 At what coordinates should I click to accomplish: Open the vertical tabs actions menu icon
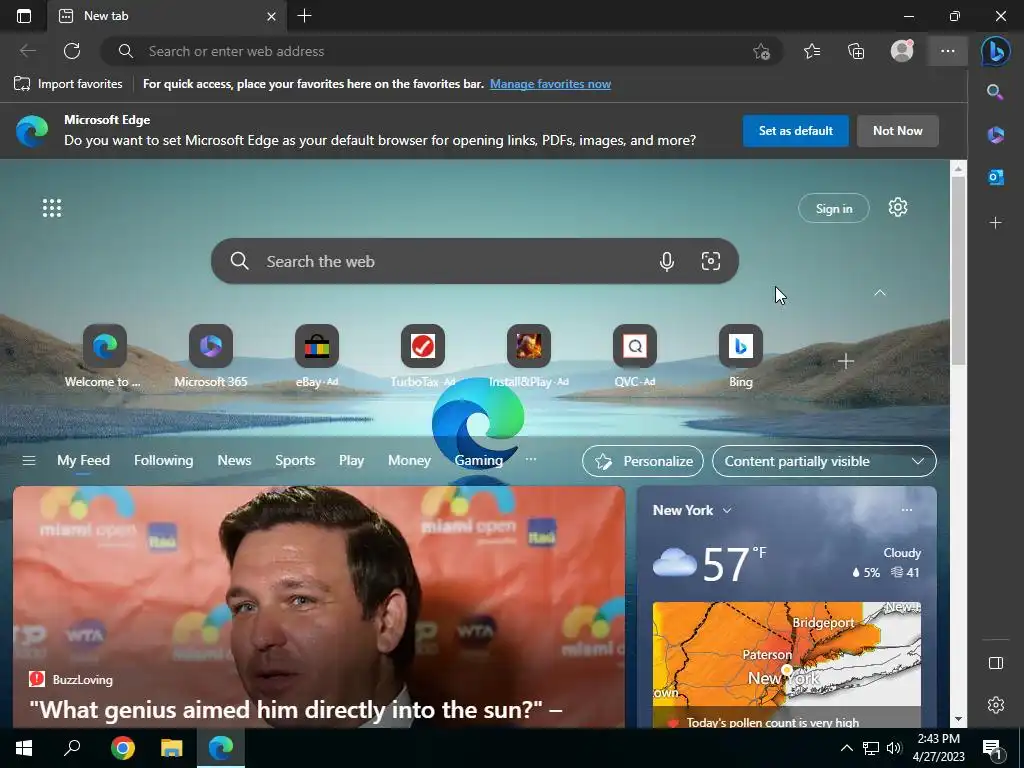point(24,16)
